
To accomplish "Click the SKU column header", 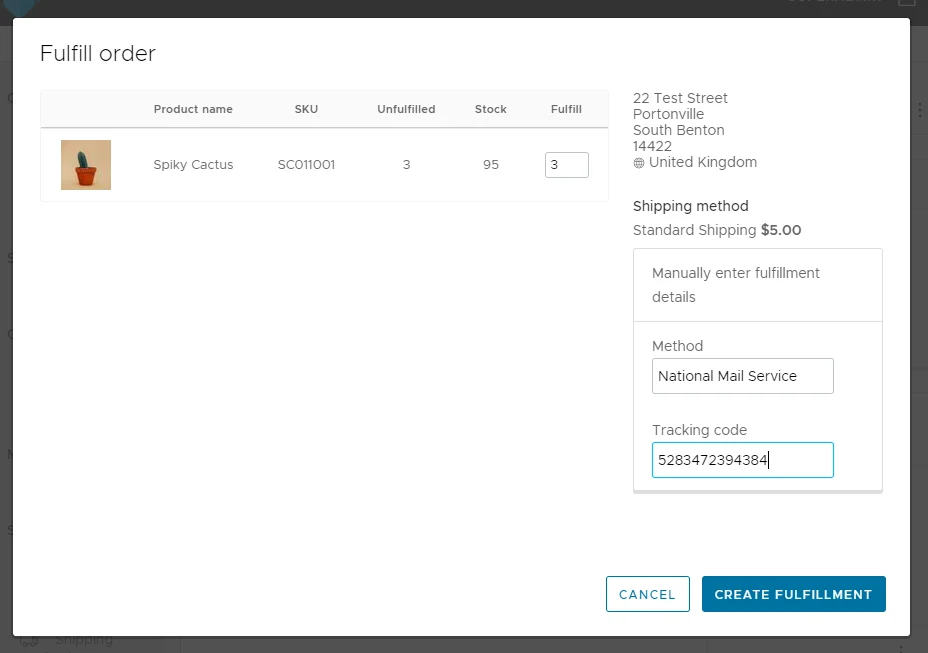I will click(x=306, y=109).
